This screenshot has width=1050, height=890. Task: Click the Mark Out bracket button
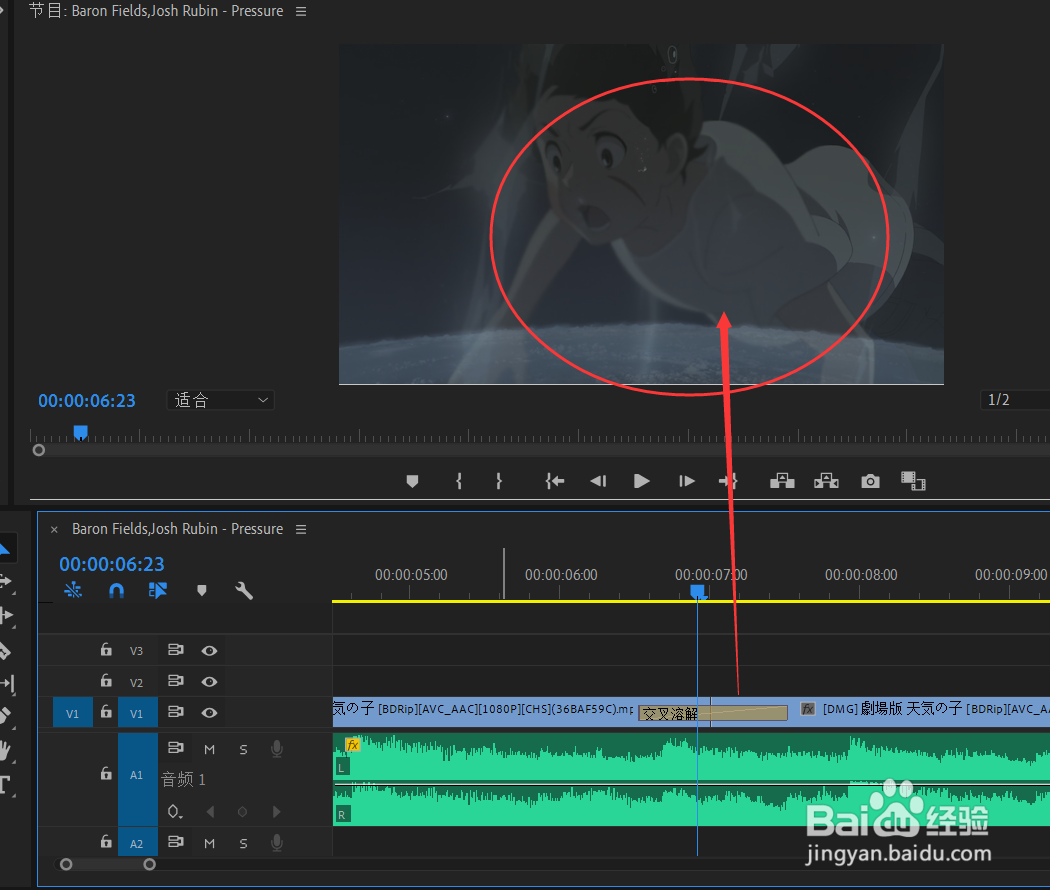[499, 481]
